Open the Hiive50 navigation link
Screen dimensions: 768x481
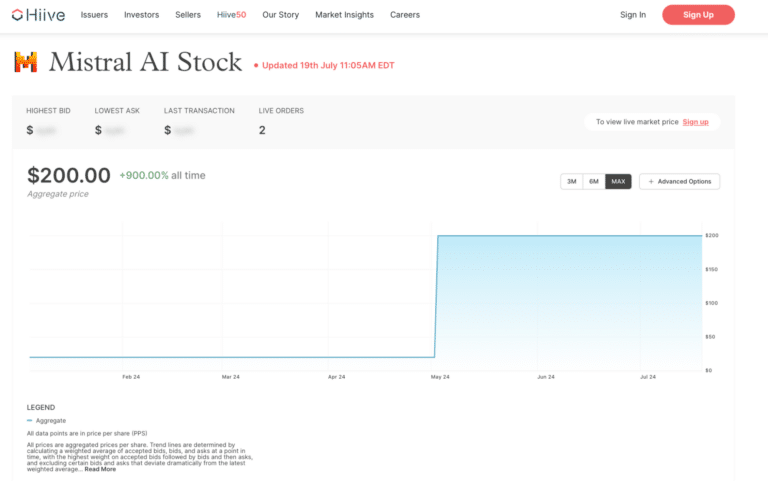pos(231,15)
